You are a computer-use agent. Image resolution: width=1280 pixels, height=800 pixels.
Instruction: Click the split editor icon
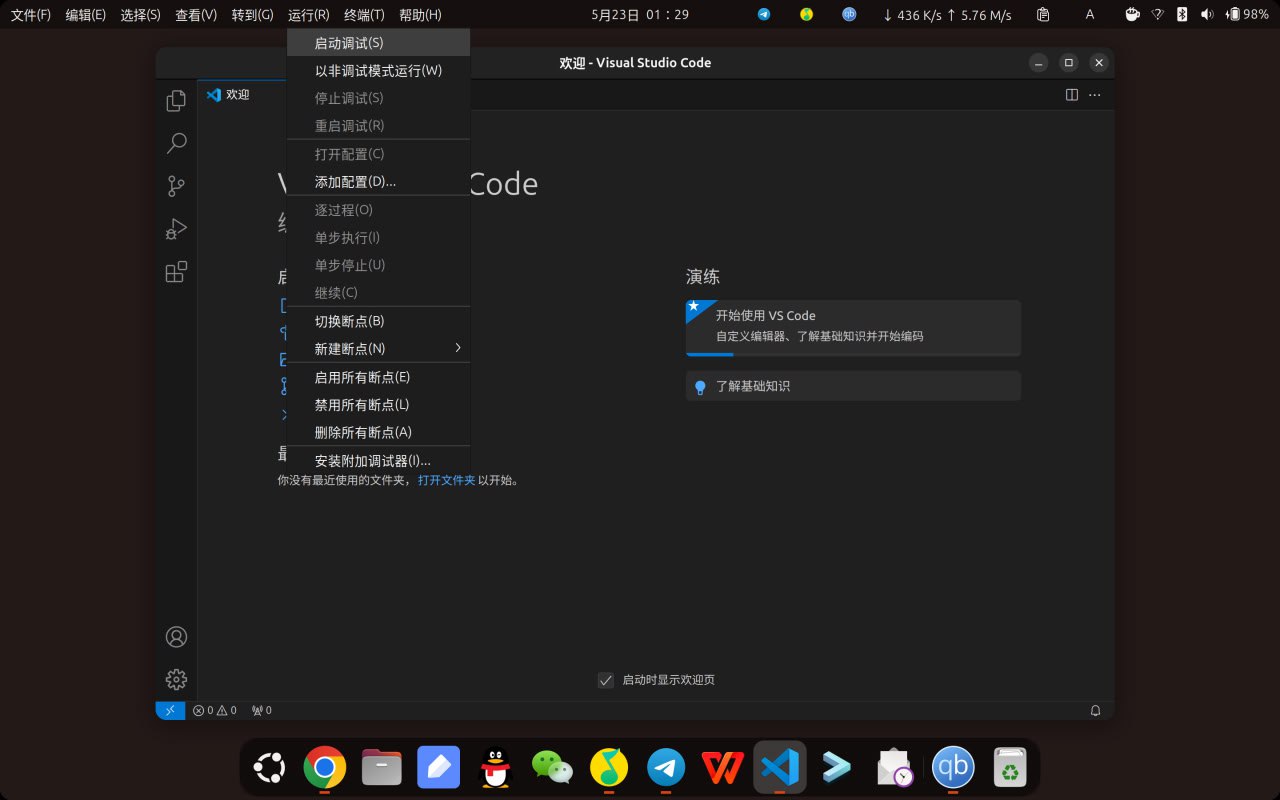pos(1071,95)
